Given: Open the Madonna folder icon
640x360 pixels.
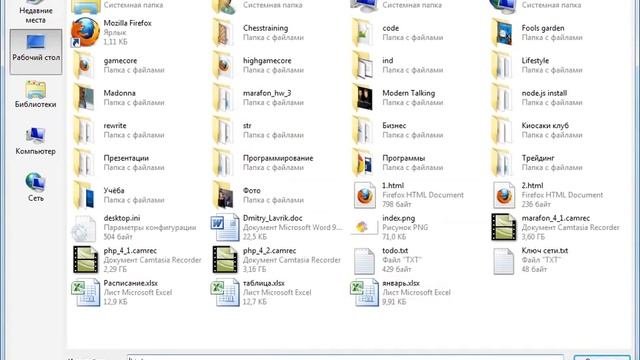Looking at the screenshot, I should (x=84, y=98).
